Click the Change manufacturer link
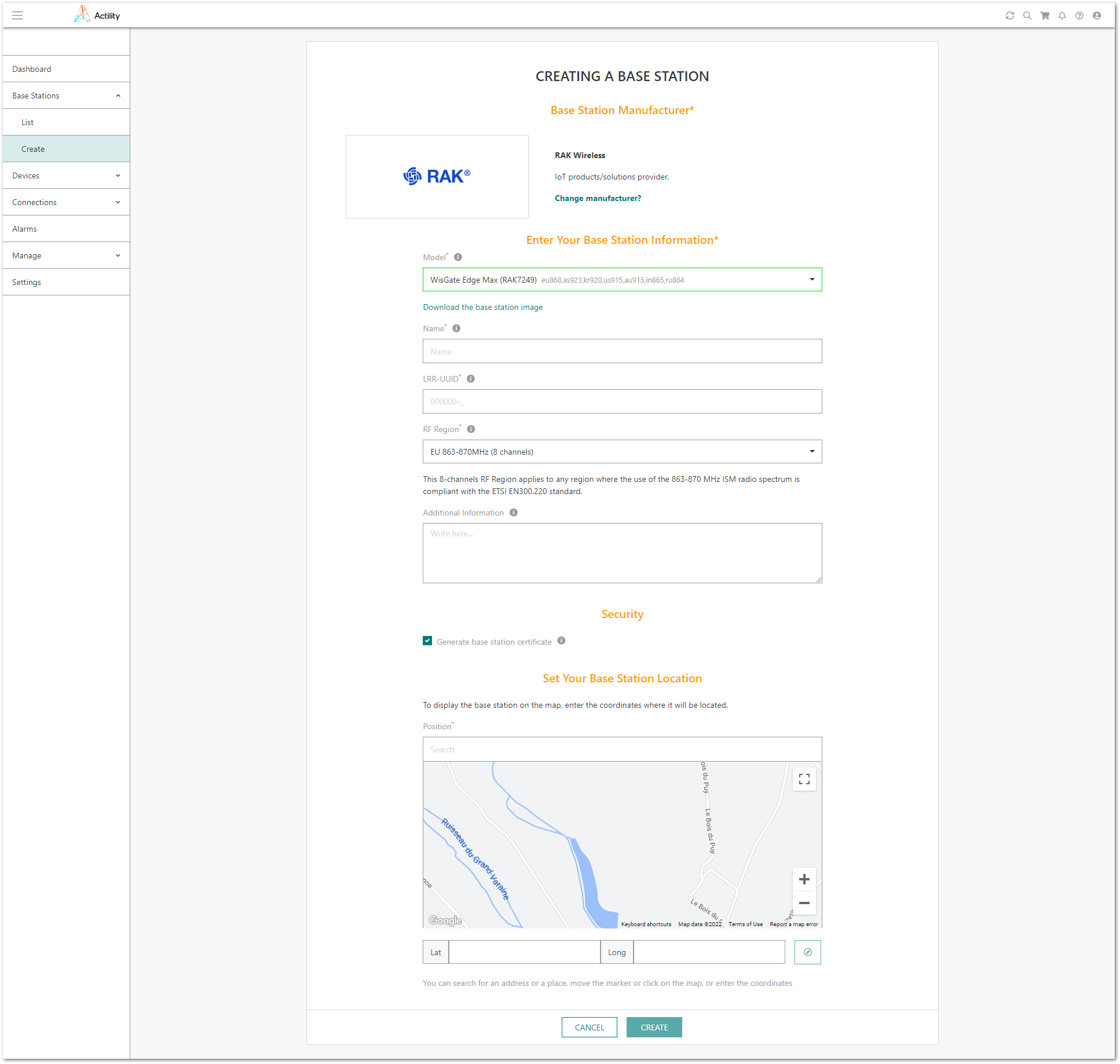Viewport: 1120px width, 1064px height. pyautogui.click(x=598, y=198)
